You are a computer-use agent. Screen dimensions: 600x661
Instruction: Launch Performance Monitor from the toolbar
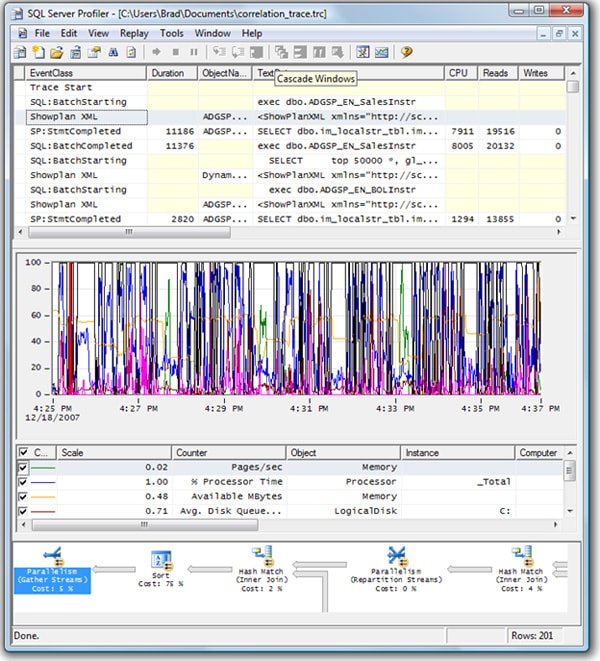pyautogui.click(x=382, y=52)
